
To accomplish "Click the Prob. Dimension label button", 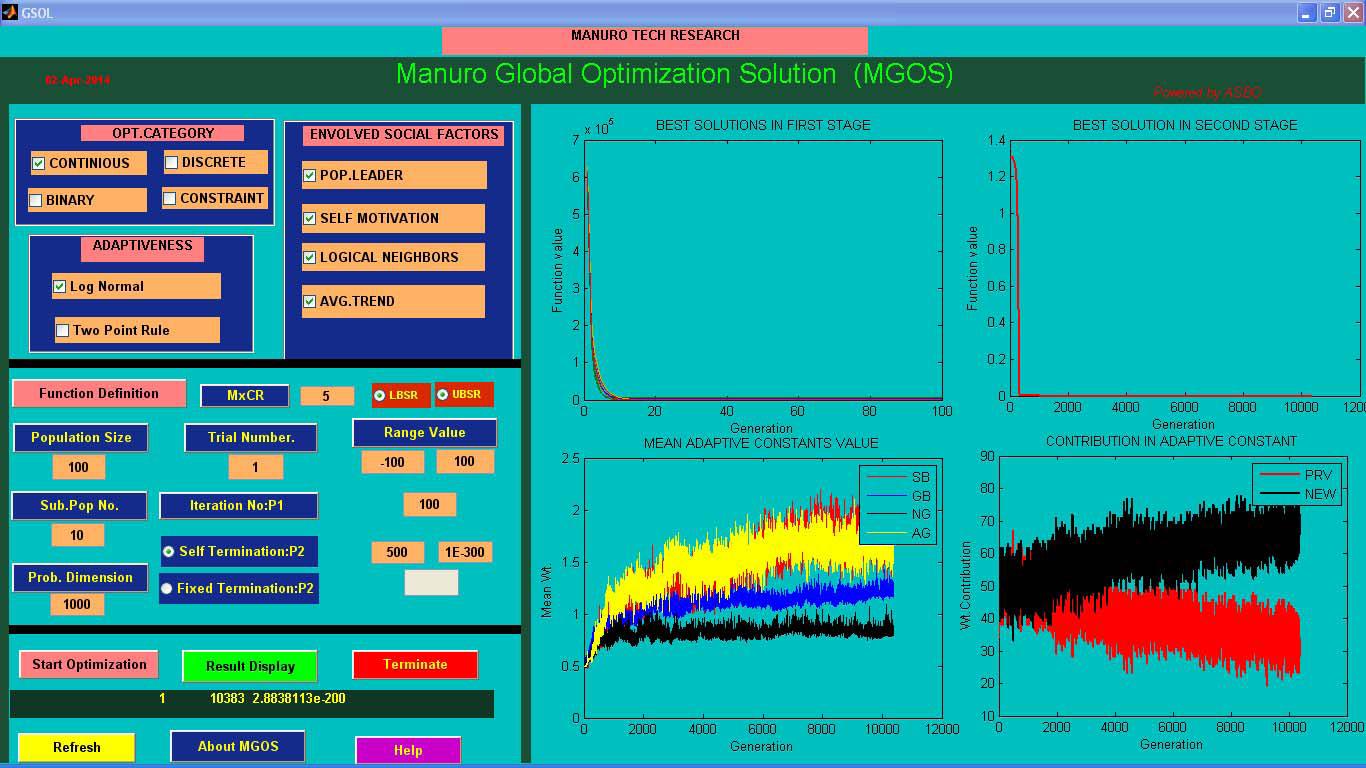I will [80, 577].
